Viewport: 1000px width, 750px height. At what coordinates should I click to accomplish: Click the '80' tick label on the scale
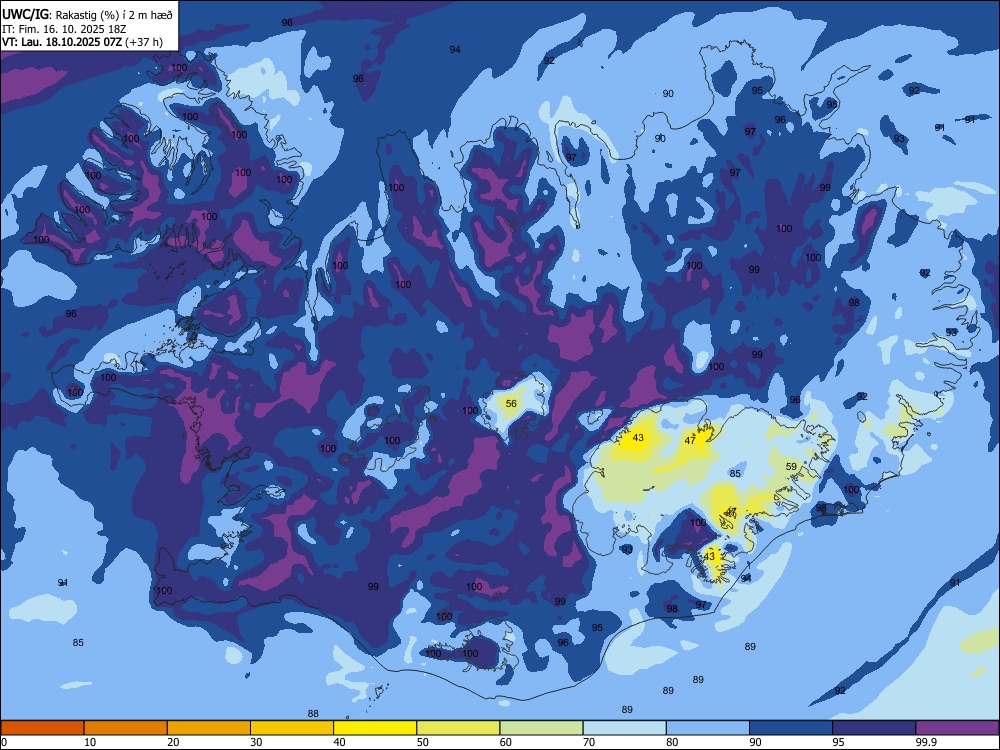pos(672,742)
